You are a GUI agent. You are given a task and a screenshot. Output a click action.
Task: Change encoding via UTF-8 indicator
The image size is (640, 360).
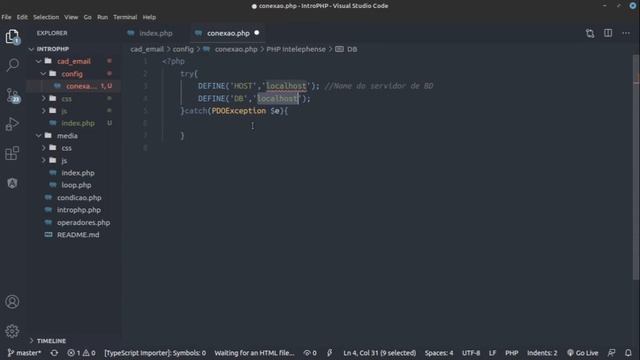pos(471,353)
